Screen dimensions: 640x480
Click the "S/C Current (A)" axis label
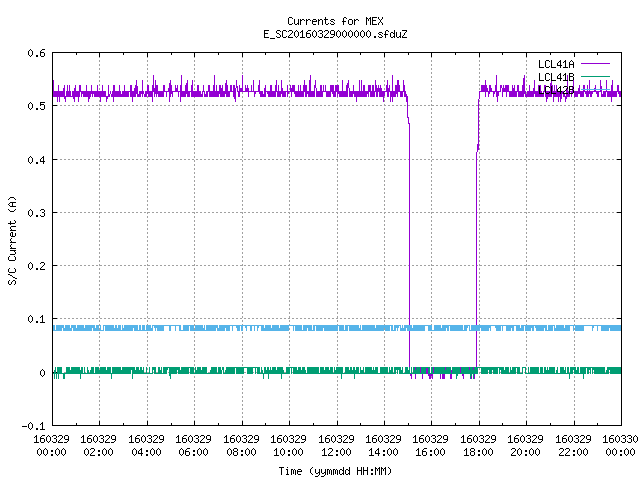pyautogui.click(x=13, y=240)
